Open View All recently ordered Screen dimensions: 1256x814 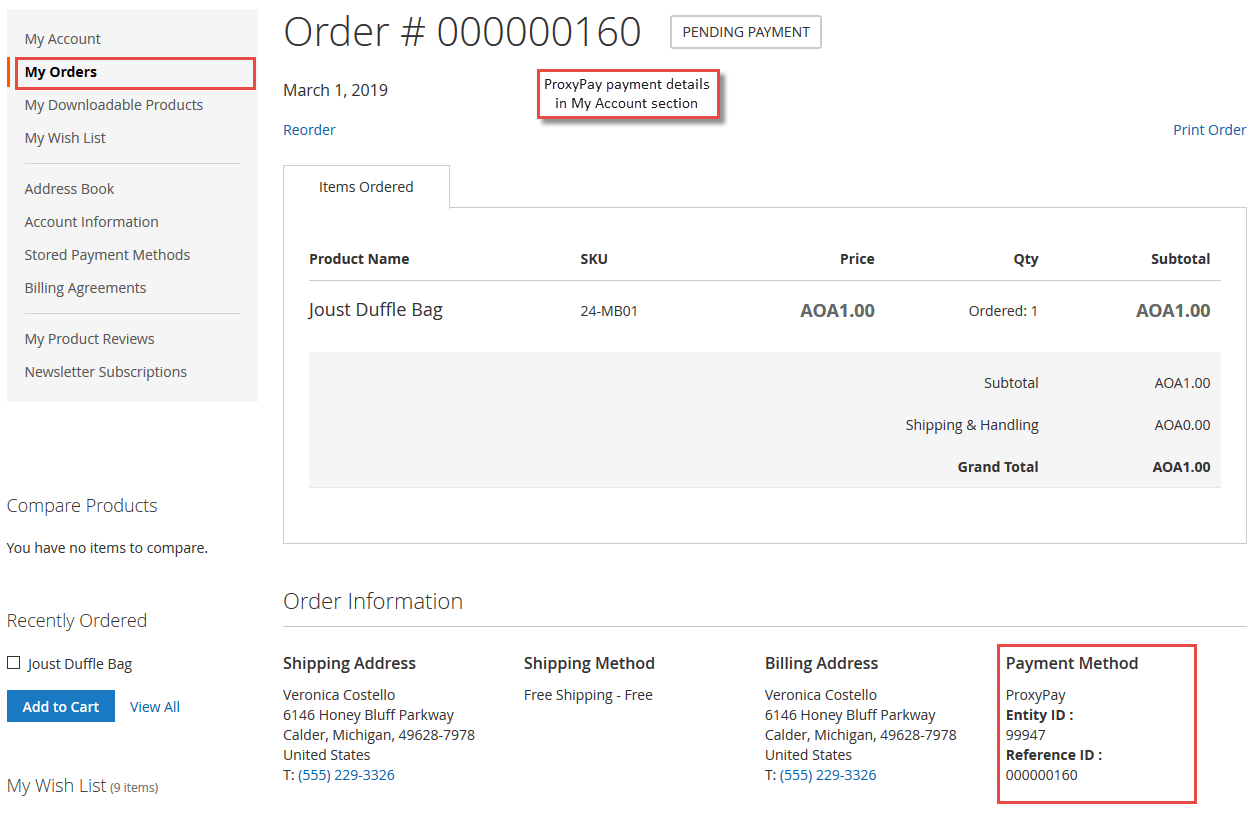(155, 707)
